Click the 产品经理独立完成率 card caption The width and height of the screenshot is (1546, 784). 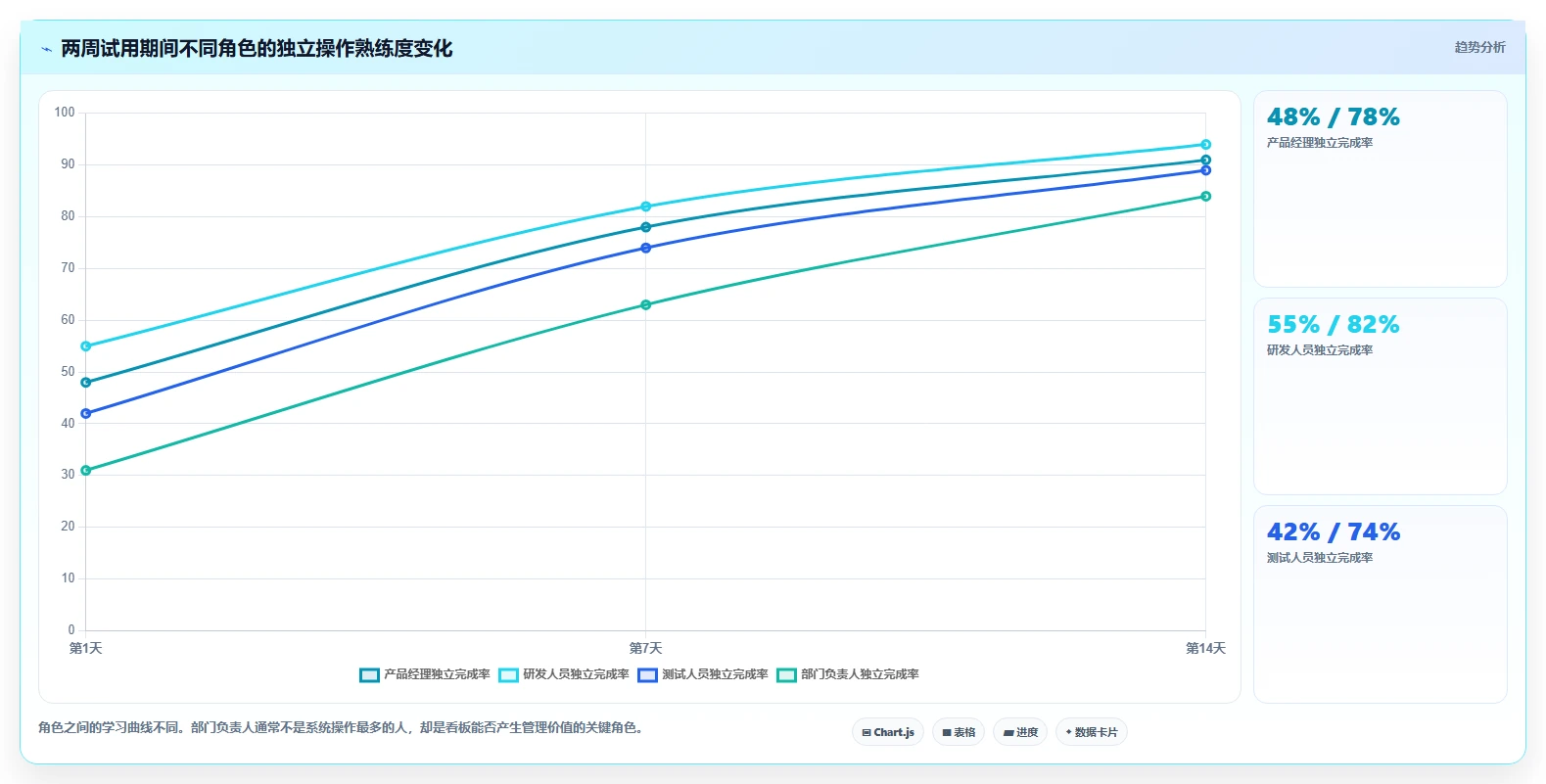tap(1319, 143)
